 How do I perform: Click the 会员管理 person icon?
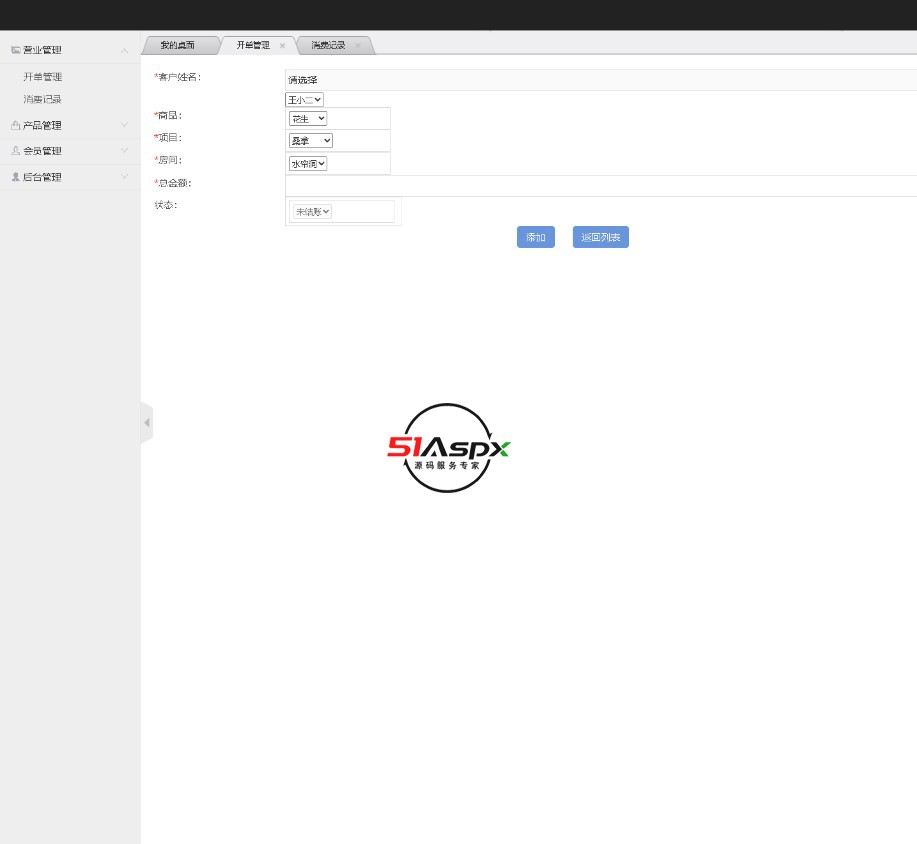click(x=16, y=151)
